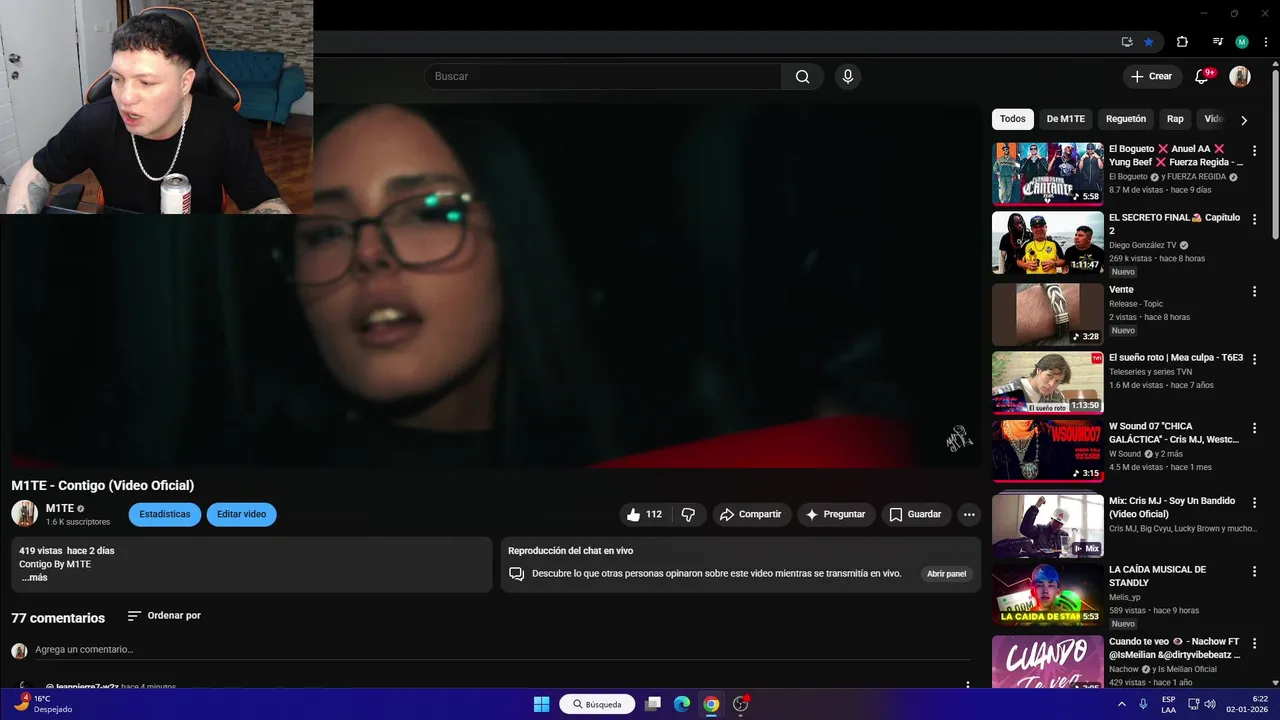This screenshot has height=720, width=1280.
Task: Start voice search with microphone icon
Action: click(848, 76)
